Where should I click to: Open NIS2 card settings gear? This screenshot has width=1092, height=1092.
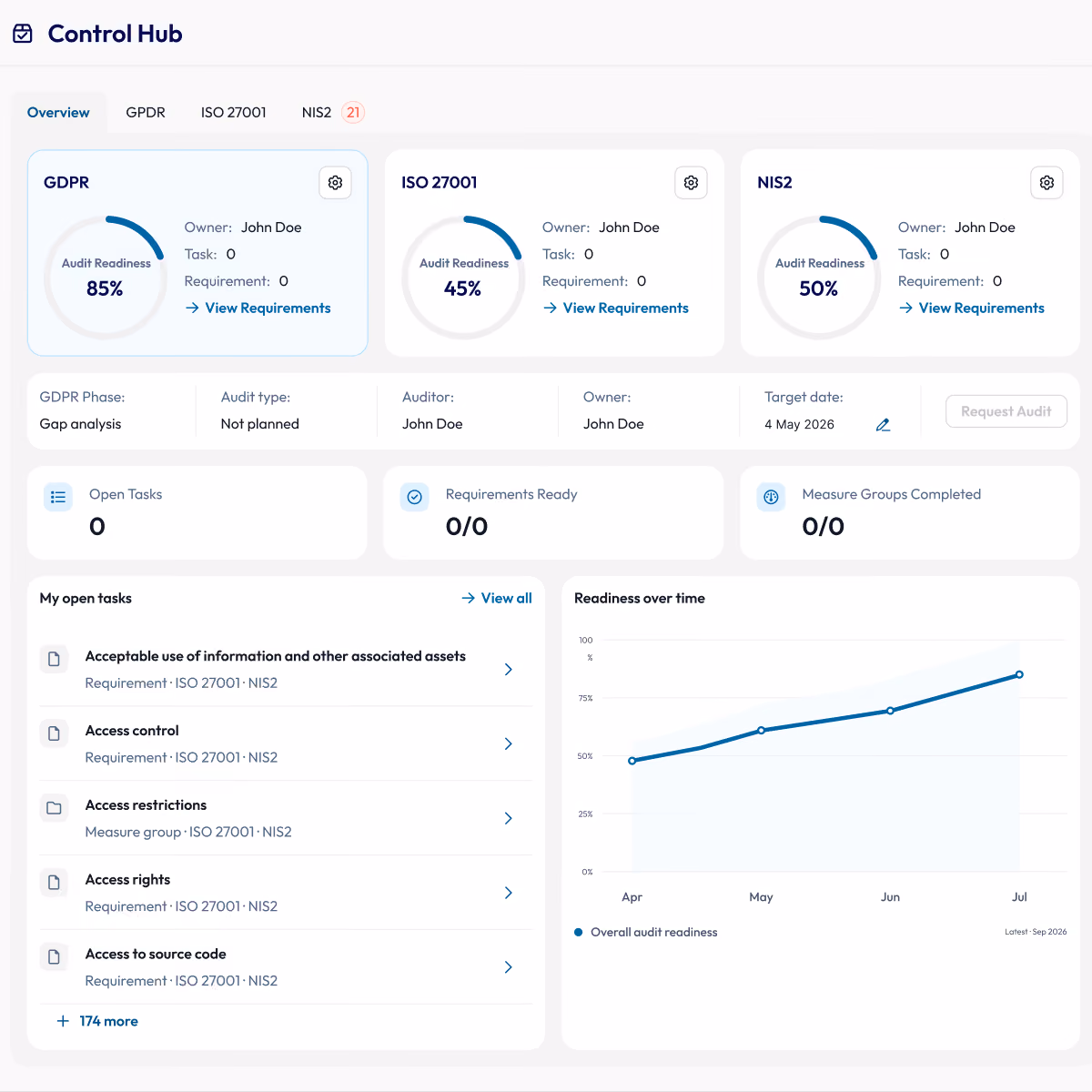1046,183
